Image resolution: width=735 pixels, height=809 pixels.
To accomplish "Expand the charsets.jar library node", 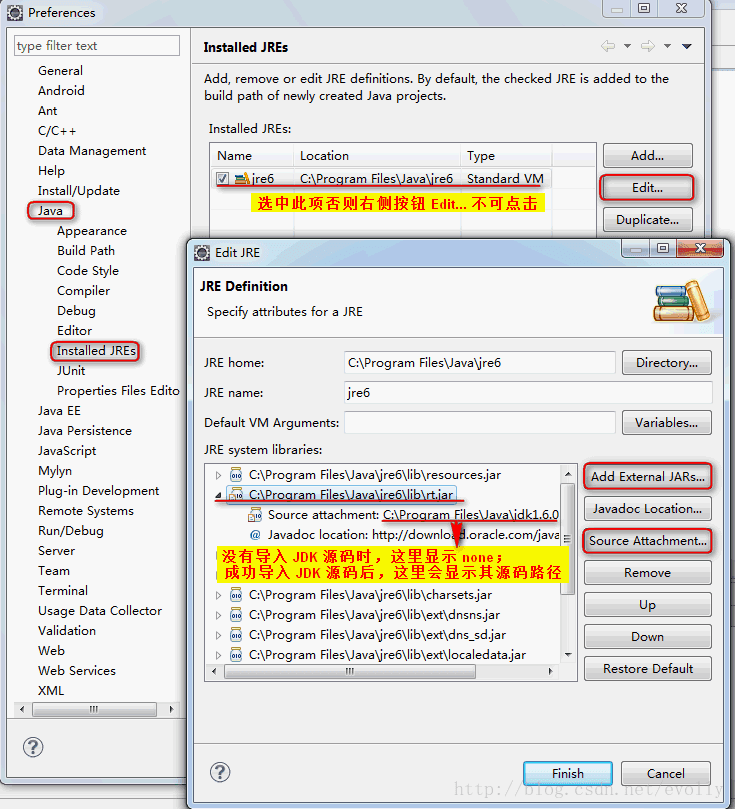I will coord(218,595).
